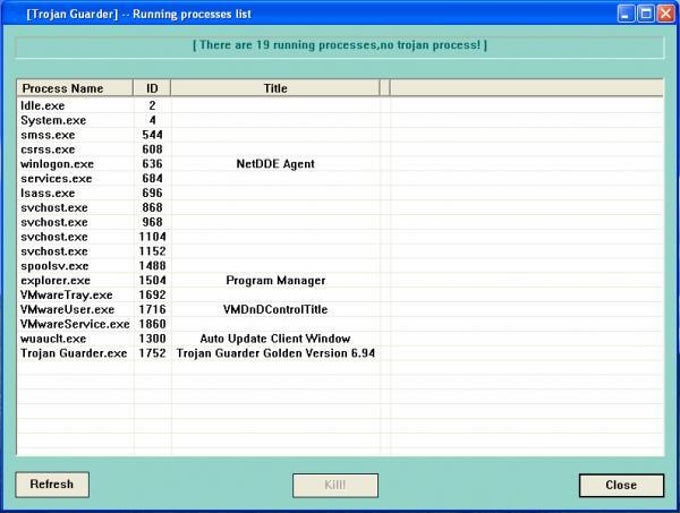The width and height of the screenshot is (680, 513).
Task: Click the Title column header
Action: 275,88
